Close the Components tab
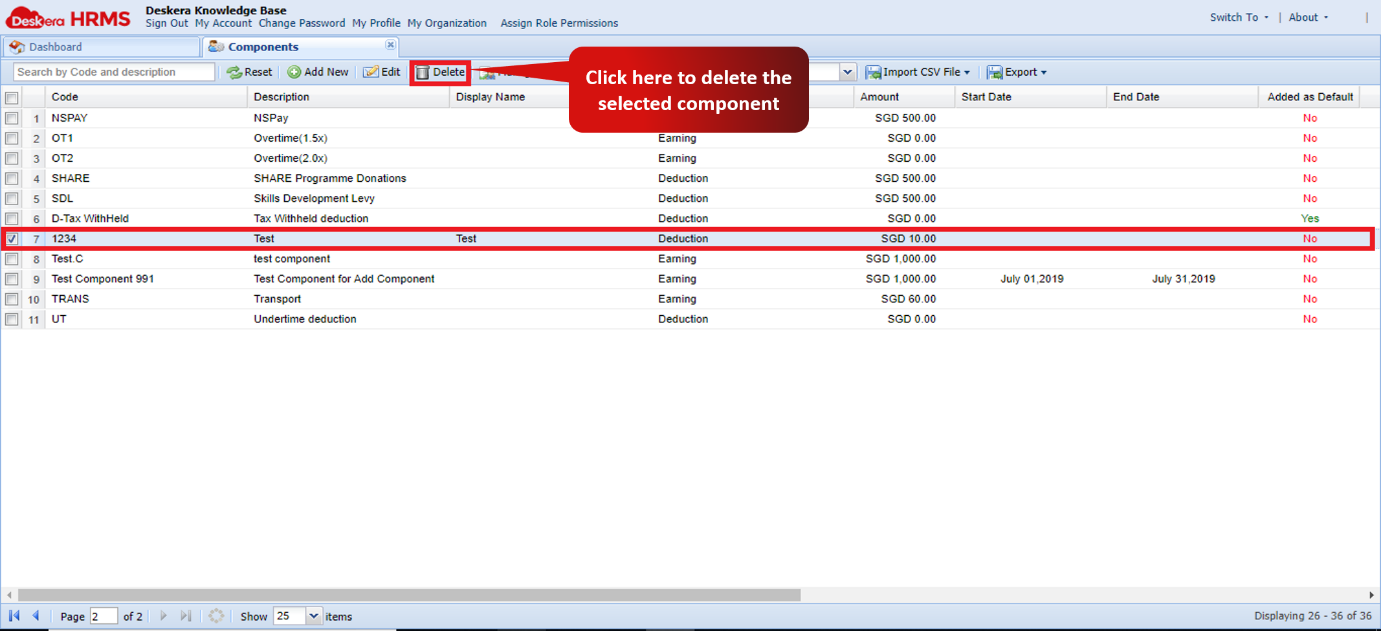The image size is (1381, 631). [390, 45]
